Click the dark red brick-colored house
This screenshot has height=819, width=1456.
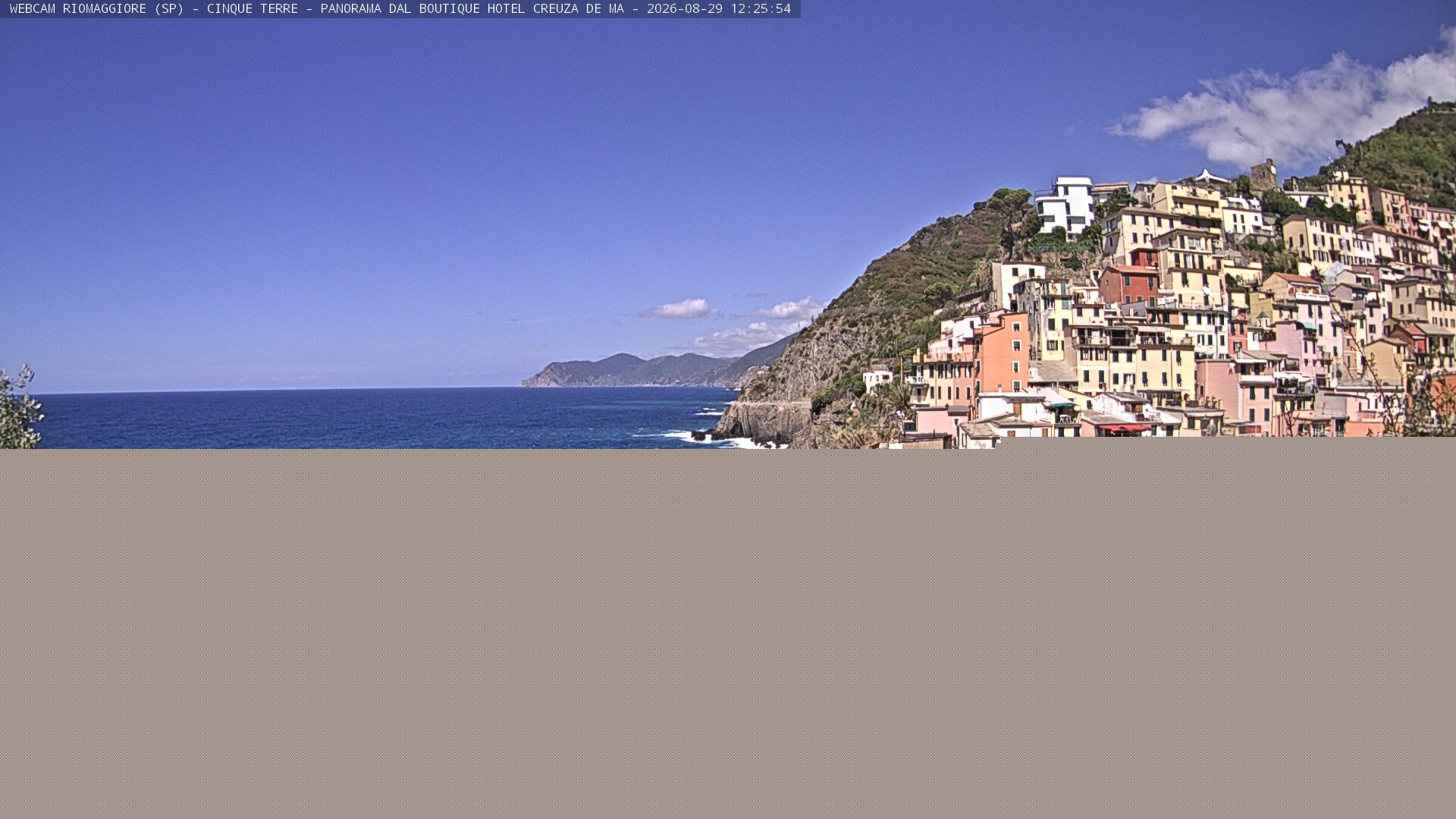pos(1129,284)
